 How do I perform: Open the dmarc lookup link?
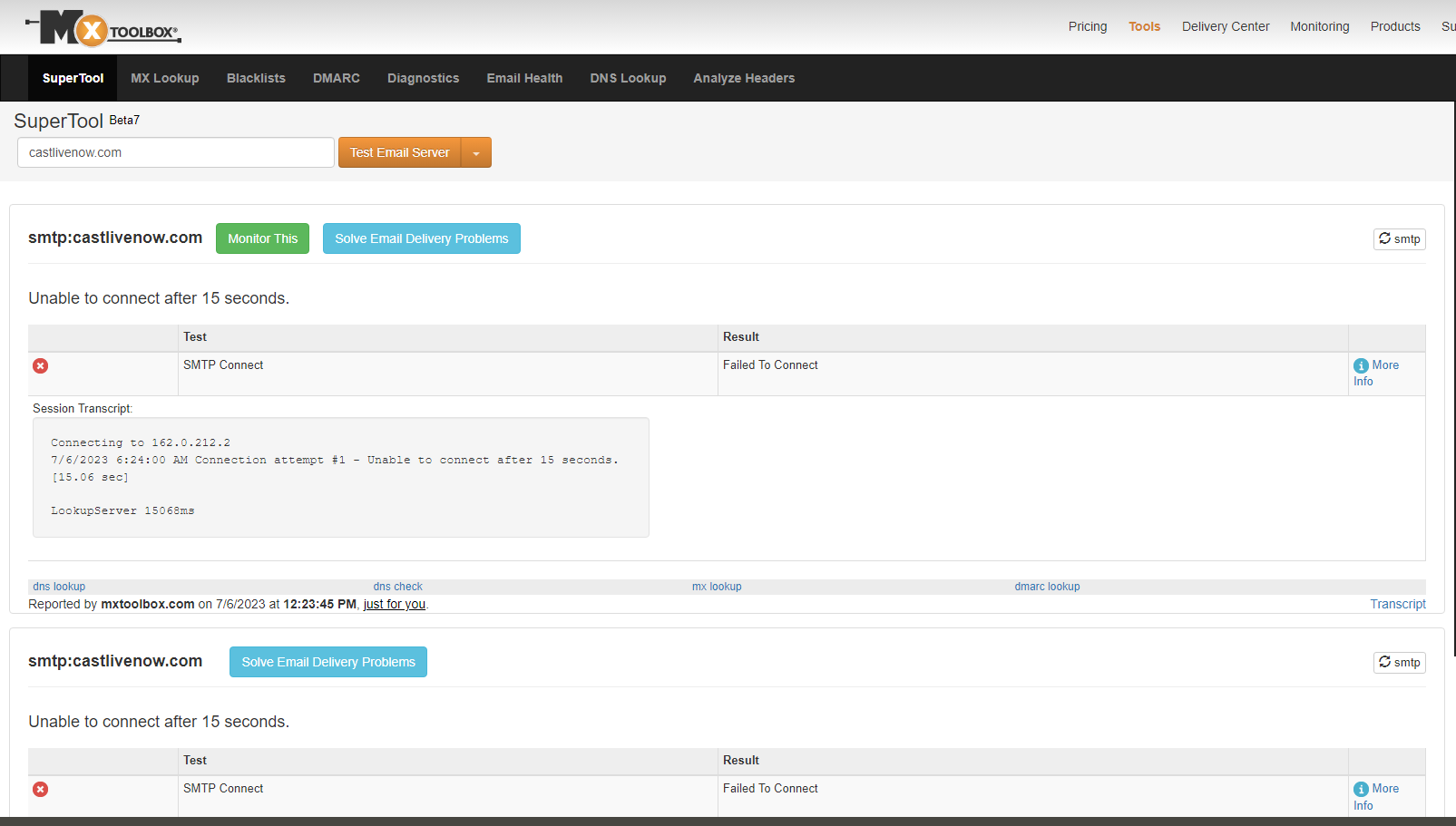(1047, 587)
